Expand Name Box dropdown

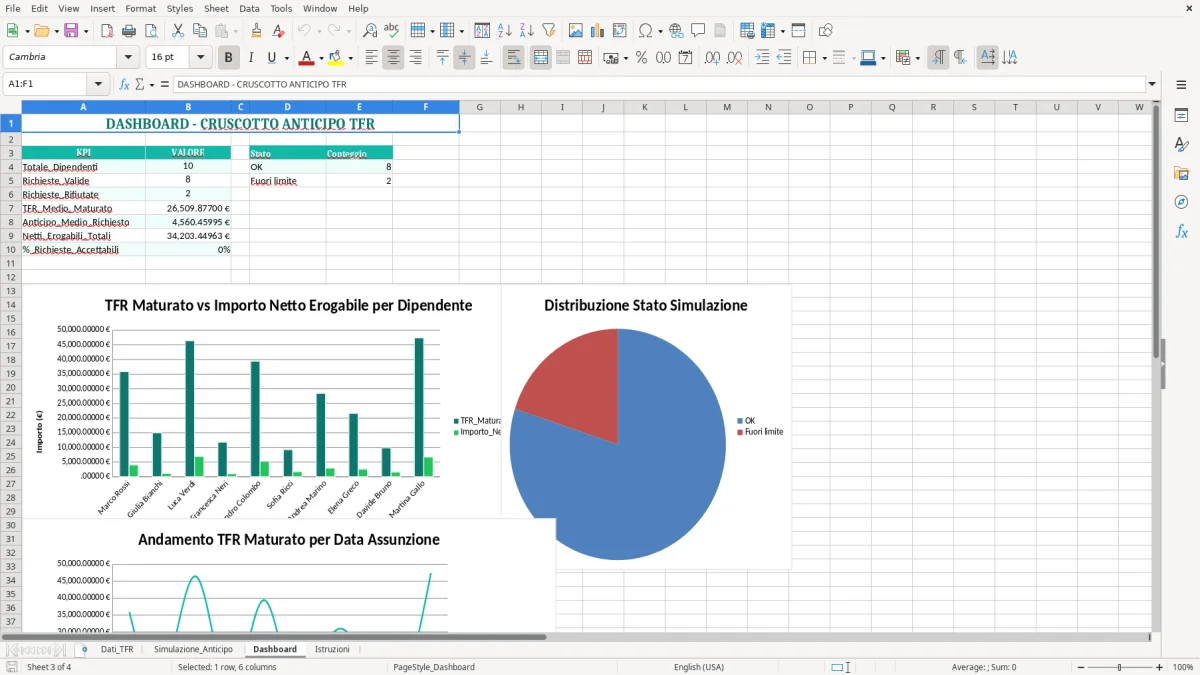[x=98, y=85]
